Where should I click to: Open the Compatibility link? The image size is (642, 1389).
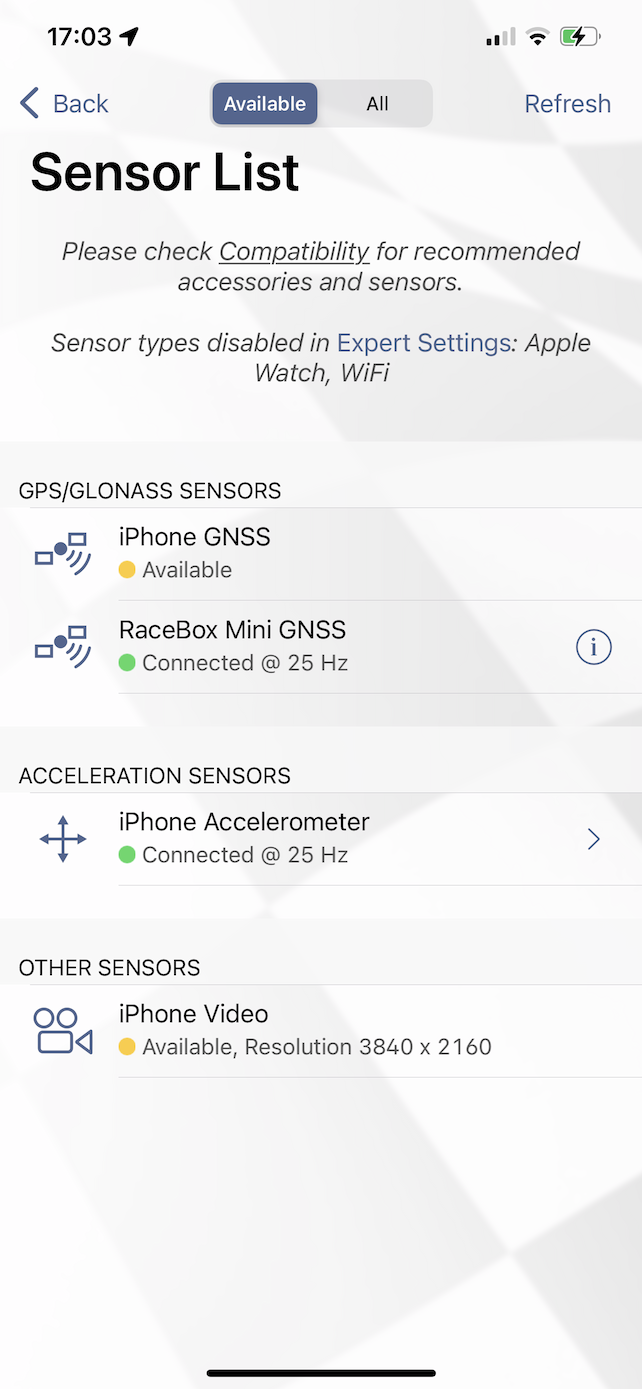(x=294, y=251)
